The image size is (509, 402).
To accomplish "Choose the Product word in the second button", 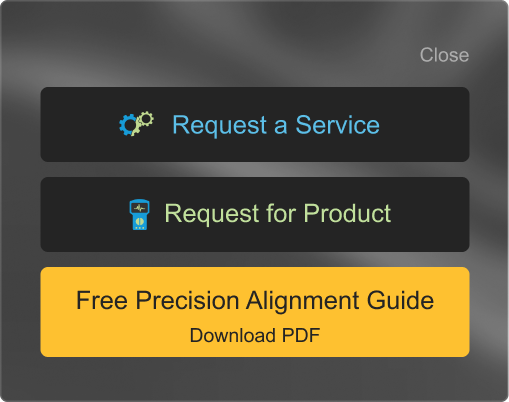I will coord(347,213).
